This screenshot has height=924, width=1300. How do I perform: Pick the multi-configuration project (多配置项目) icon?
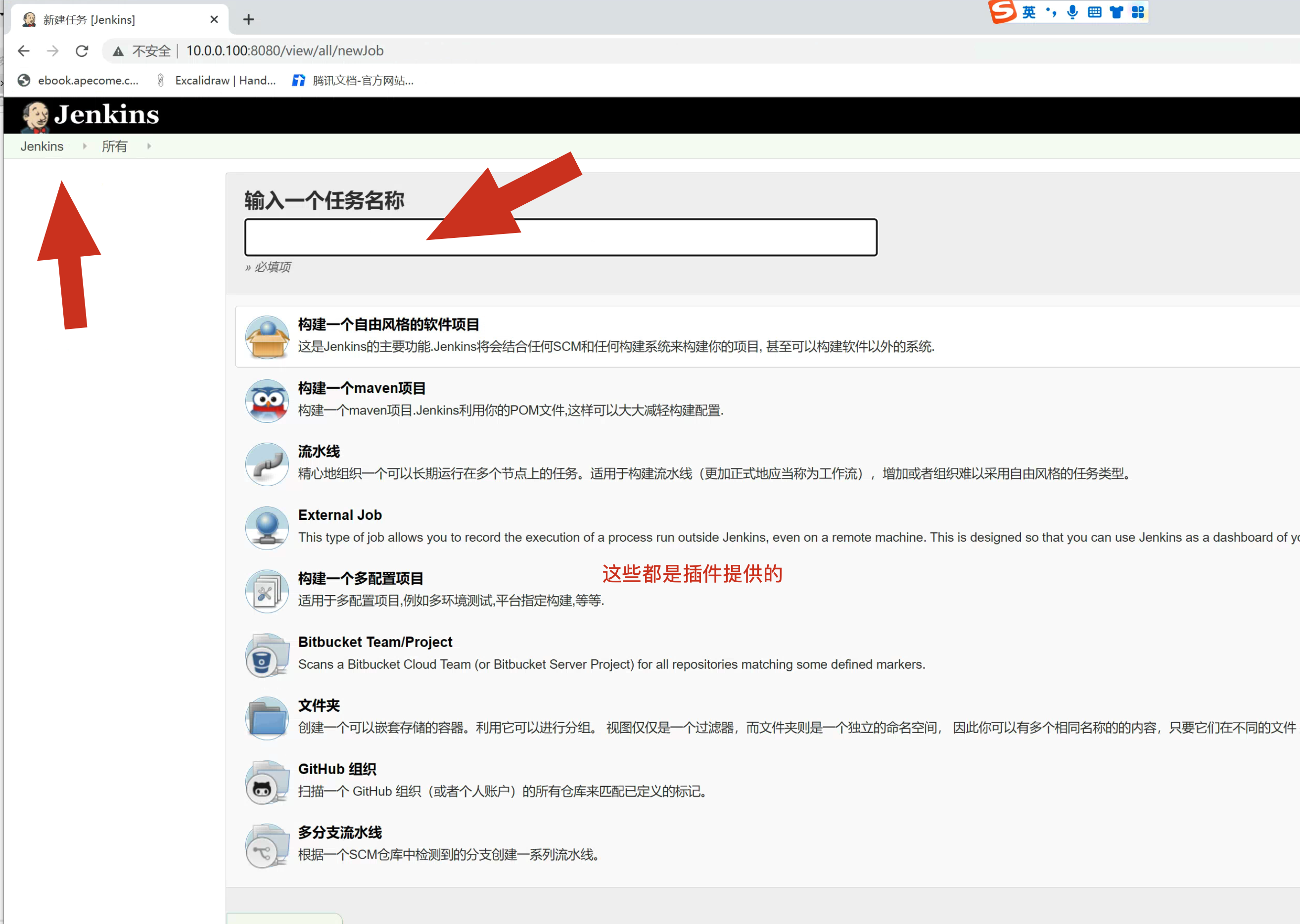(x=267, y=591)
